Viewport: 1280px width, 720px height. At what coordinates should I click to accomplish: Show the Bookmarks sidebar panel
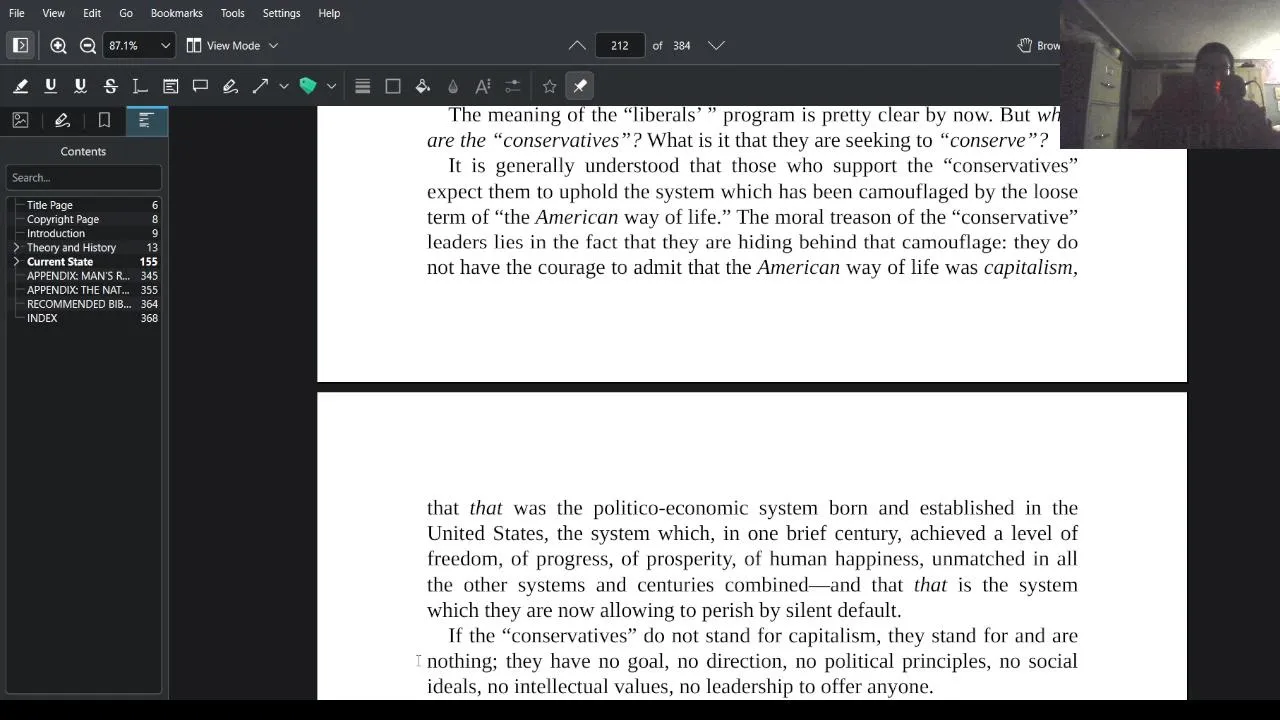[x=104, y=120]
